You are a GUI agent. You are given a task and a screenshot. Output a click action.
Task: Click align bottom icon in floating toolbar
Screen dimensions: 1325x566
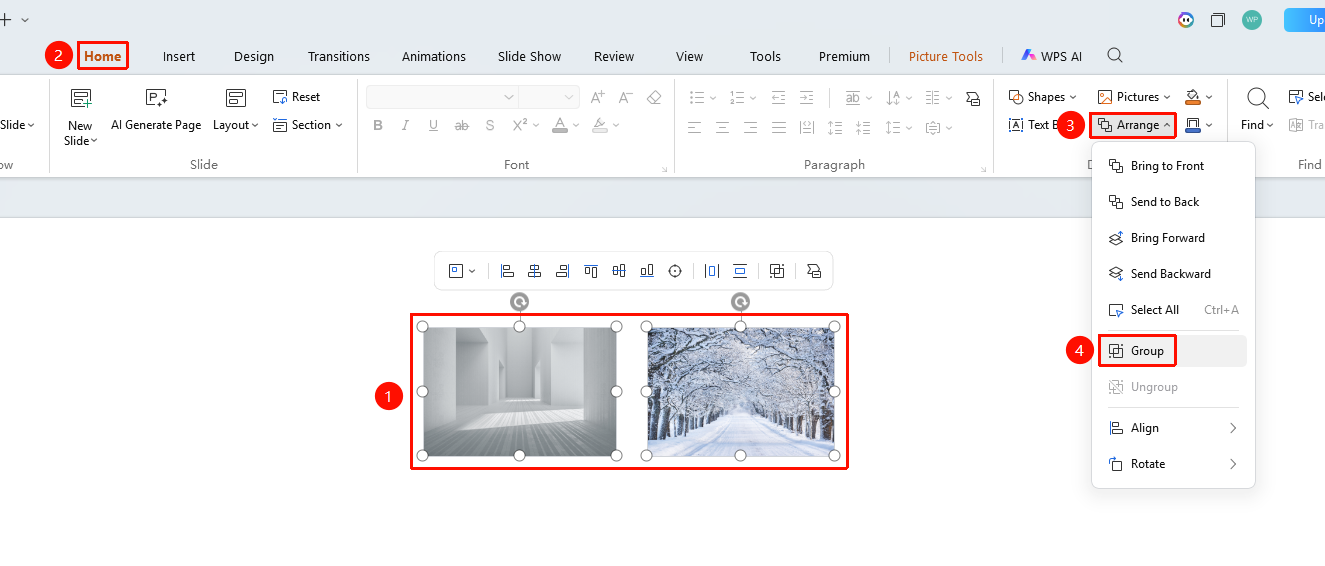pyautogui.click(x=647, y=271)
